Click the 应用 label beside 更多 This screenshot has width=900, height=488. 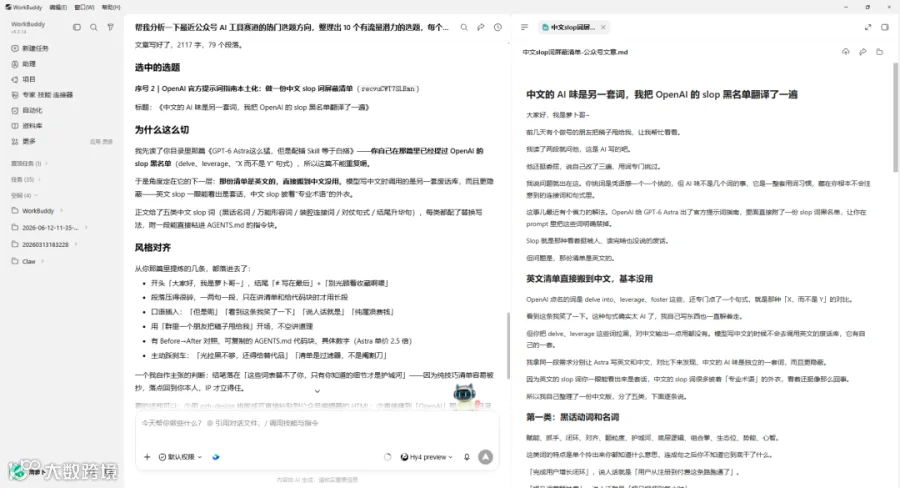[x=95, y=141]
